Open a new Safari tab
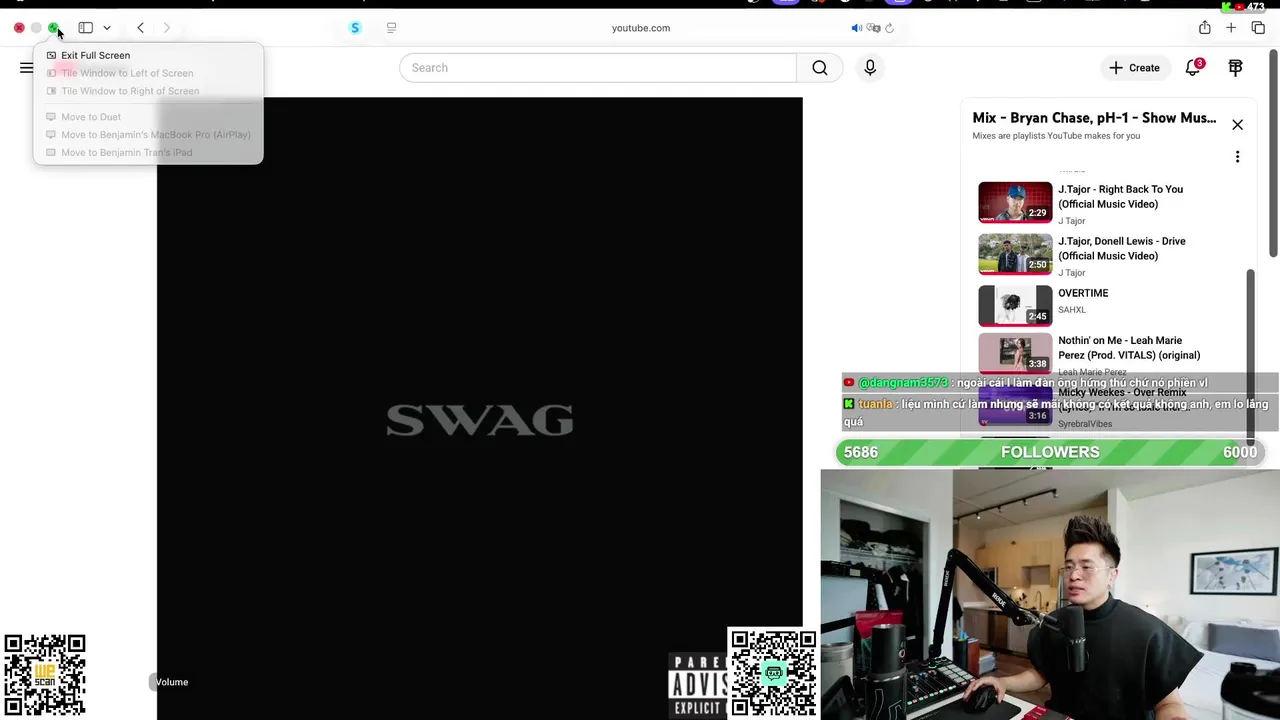The image size is (1280, 720). (1231, 28)
